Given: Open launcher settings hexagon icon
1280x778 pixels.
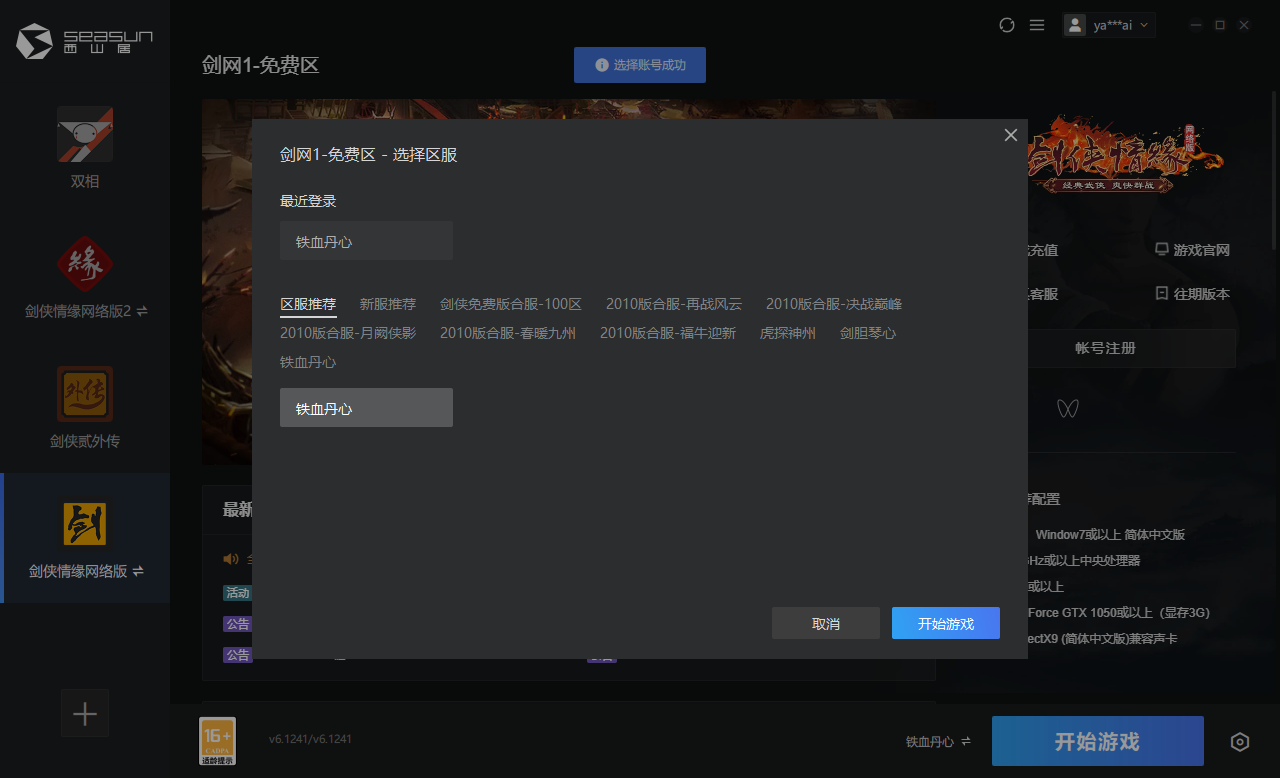Looking at the screenshot, I should (1240, 742).
